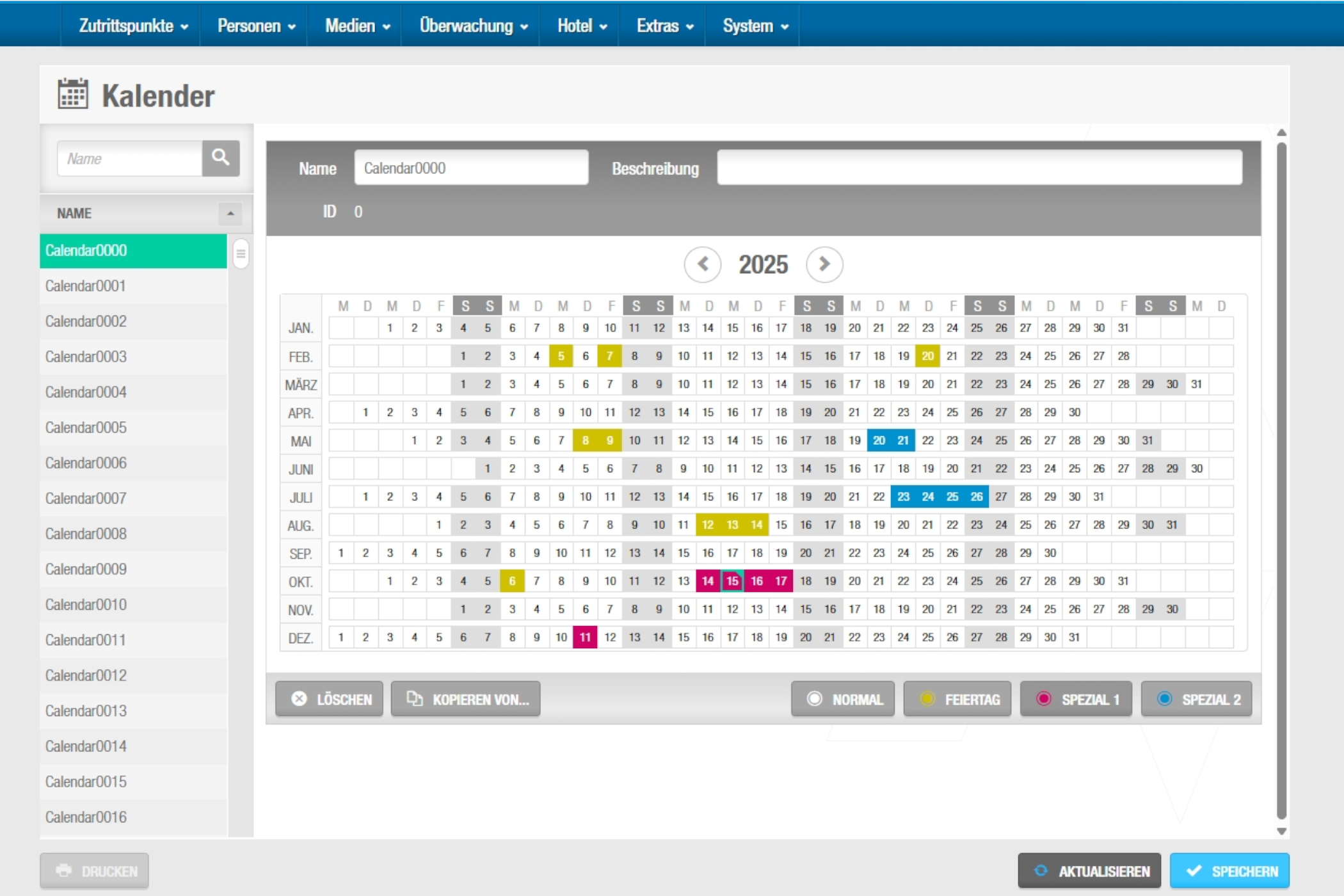Open the System menu

(755, 26)
